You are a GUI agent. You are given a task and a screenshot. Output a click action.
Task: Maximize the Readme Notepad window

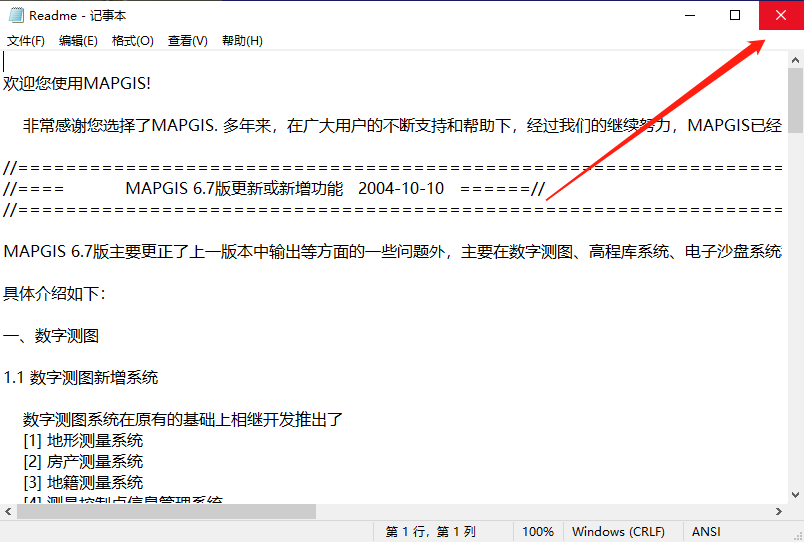(x=735, y=15)
